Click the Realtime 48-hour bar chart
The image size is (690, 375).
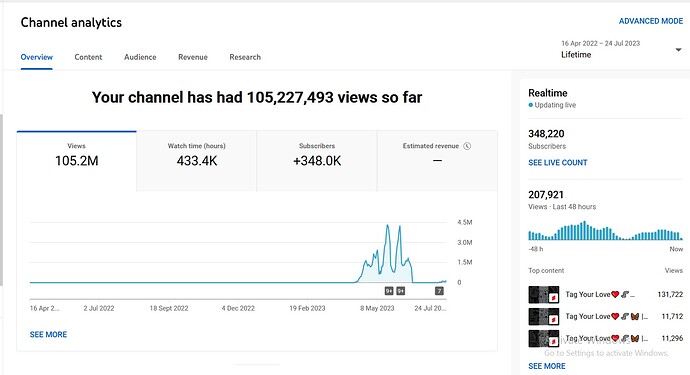(x=605, y=231)
